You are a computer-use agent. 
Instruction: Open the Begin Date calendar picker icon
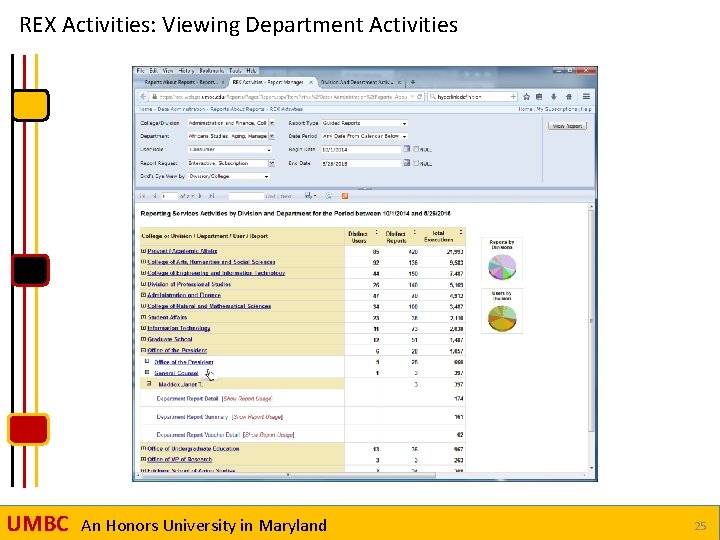coord(406,149)
